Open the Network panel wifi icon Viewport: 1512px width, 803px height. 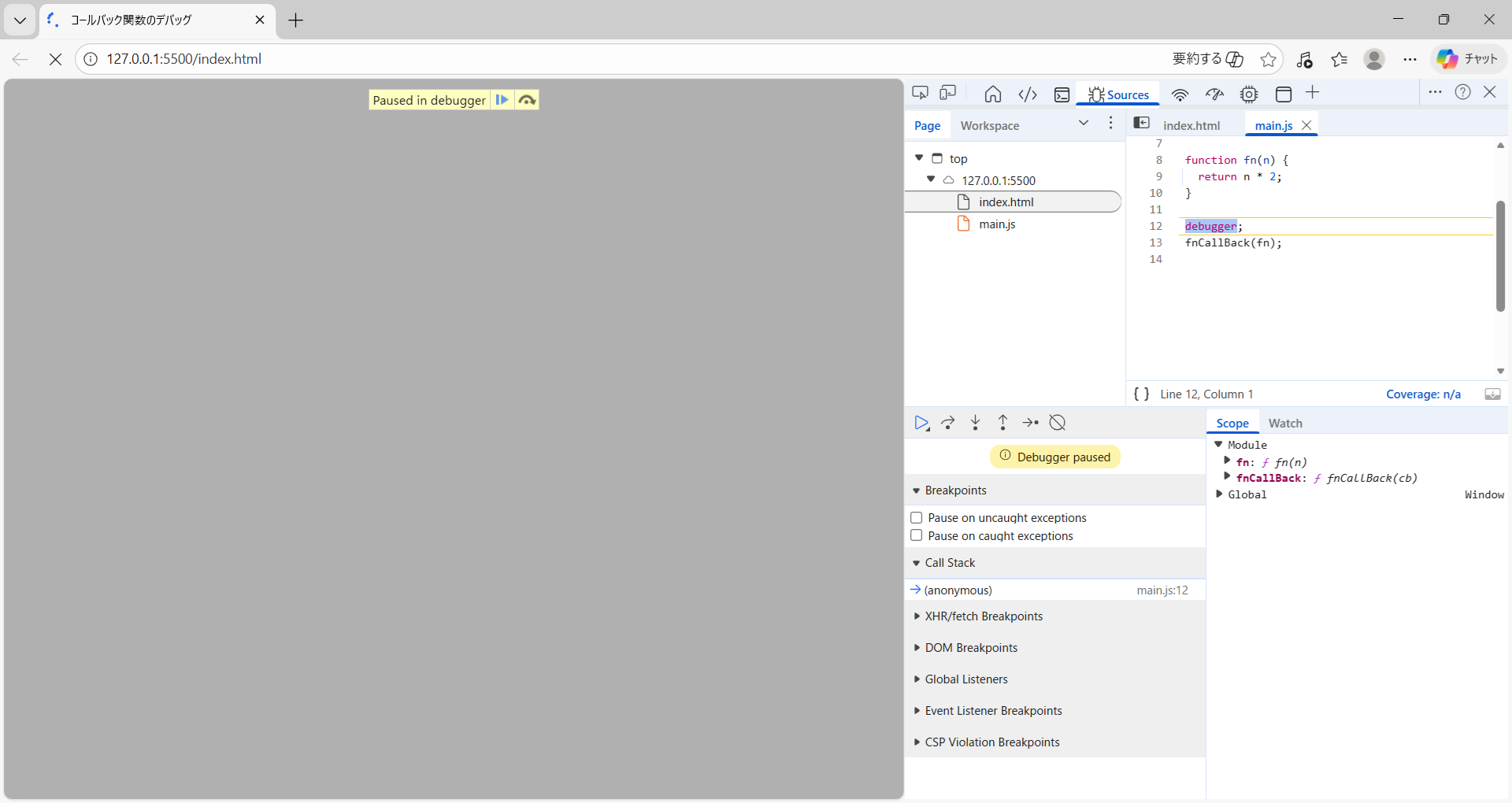click(x=1180, y=94)
